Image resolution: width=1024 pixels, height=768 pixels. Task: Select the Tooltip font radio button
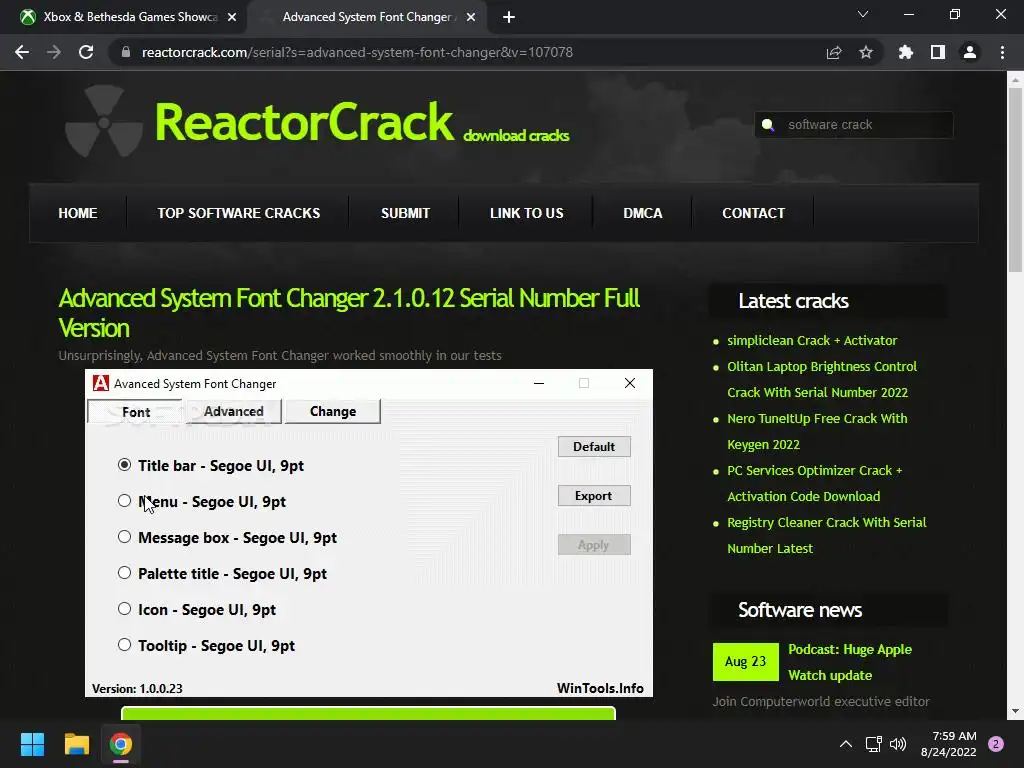pyautogui.click(x=124, y=645)
